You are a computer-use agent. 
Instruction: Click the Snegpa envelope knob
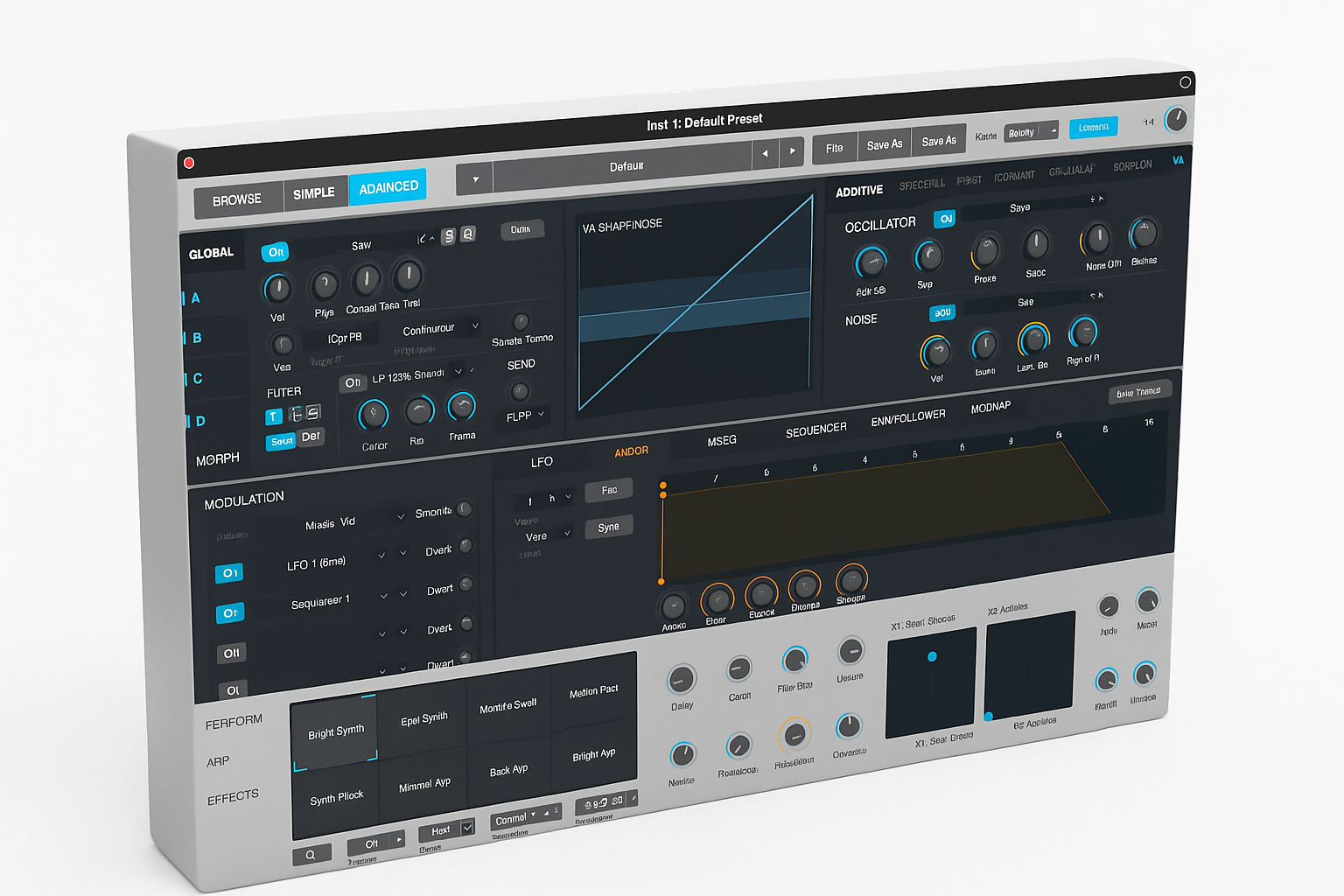(850, 579)
